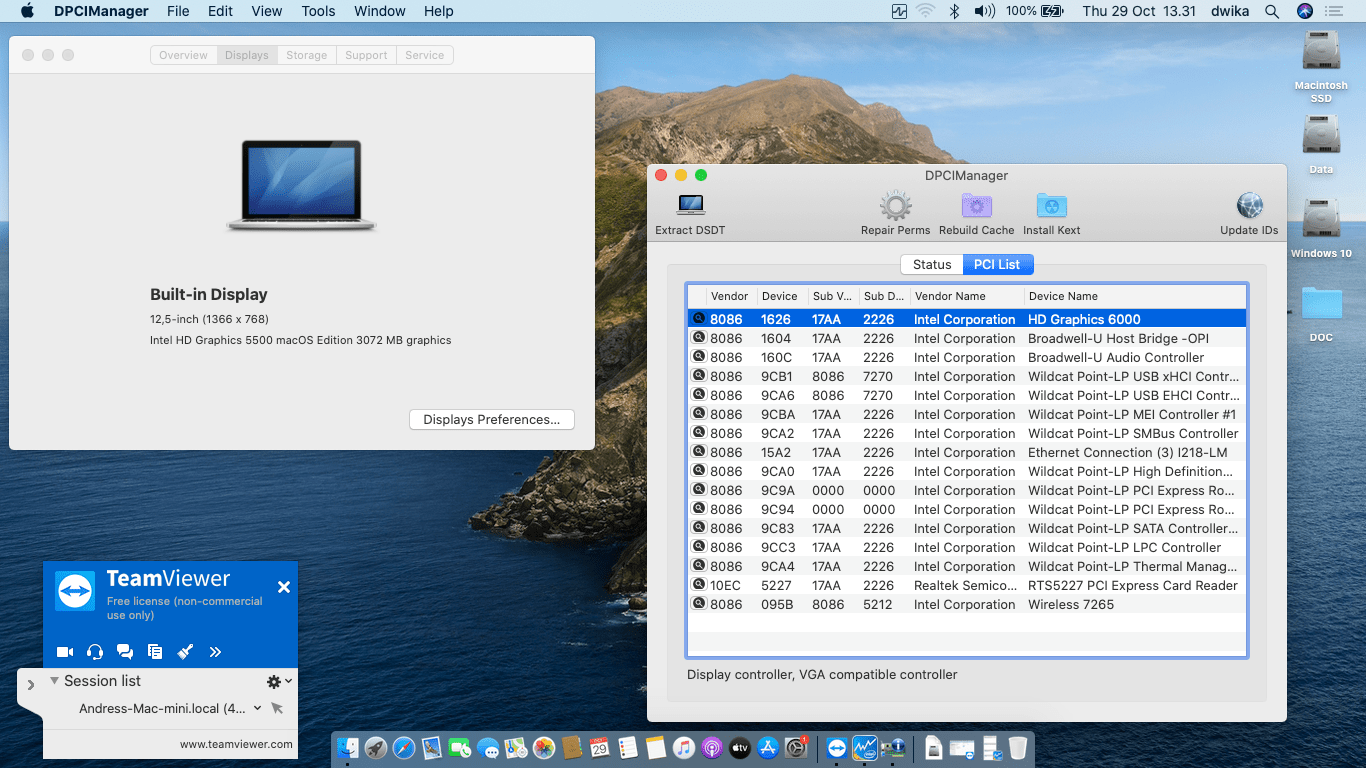Viewport: 1366px width, 768px height.
Task: Select the PCI List tab
Action: pyautogui.click(x=998, y=264)
